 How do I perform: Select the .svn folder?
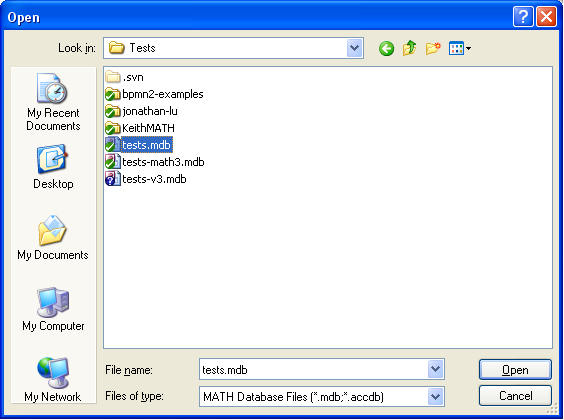click(x=125, y=77)
